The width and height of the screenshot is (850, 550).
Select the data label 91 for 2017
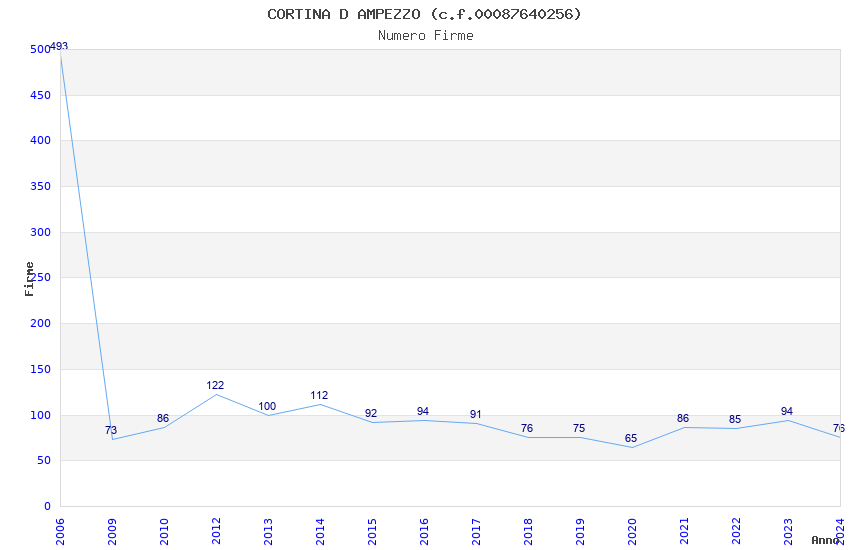pos(475,415)
